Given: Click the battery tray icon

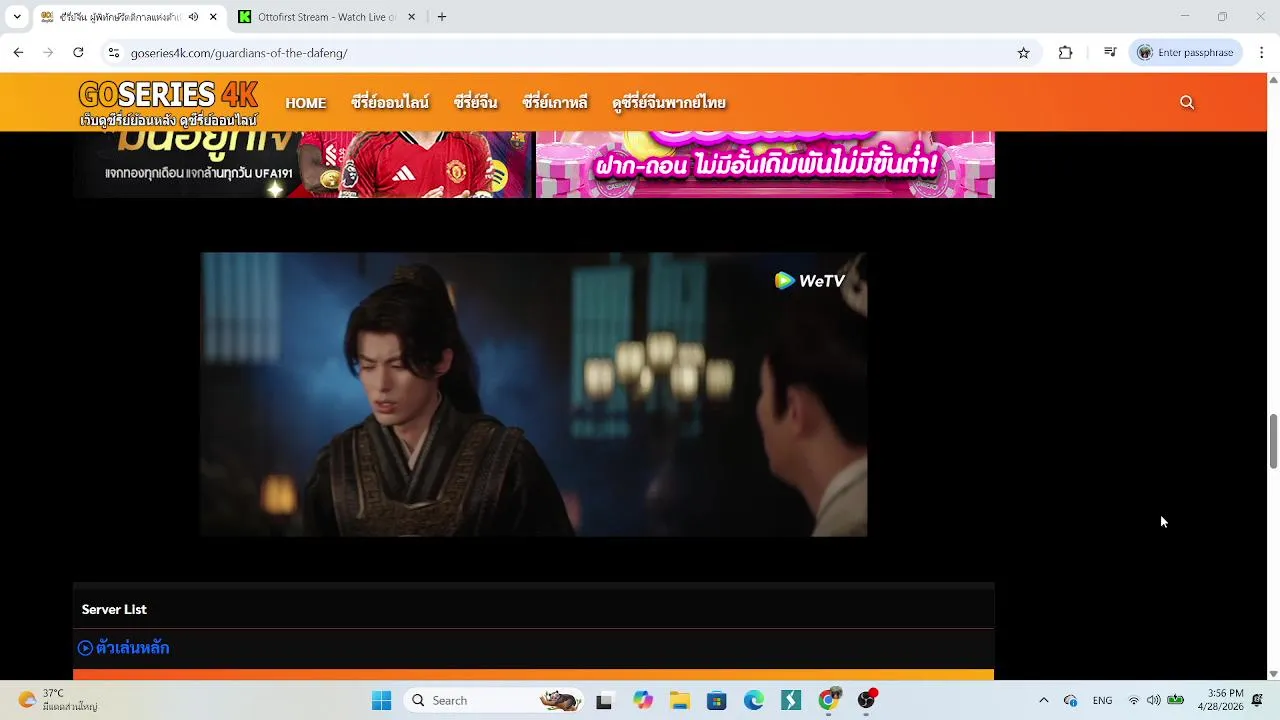Looking at the screenshot, I should 1176,700.
